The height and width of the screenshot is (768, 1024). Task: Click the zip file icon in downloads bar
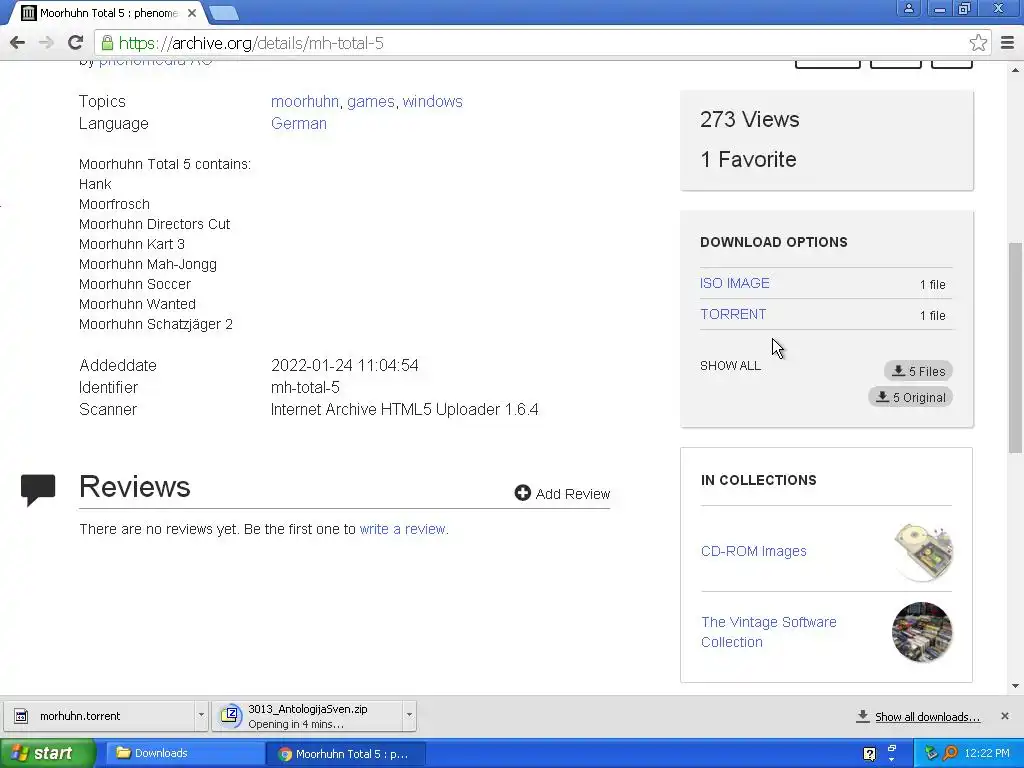tap(231, 716)
